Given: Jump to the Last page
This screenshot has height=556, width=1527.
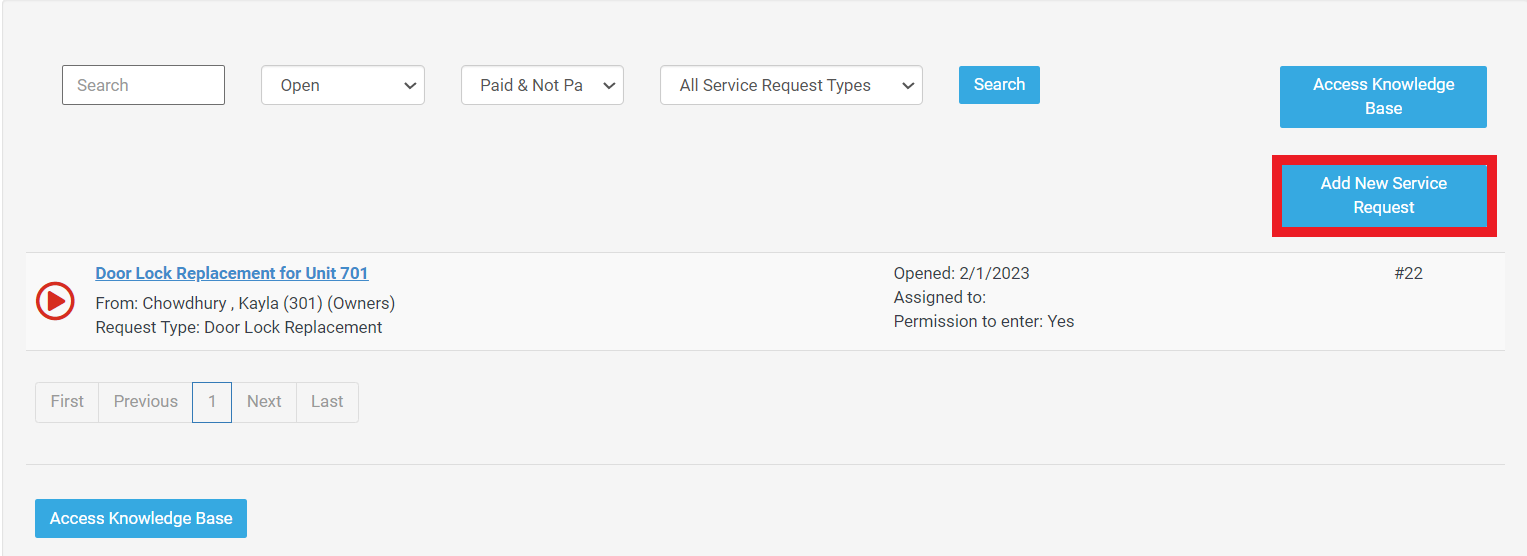Looking at the screenshot, I should (327, 402).
